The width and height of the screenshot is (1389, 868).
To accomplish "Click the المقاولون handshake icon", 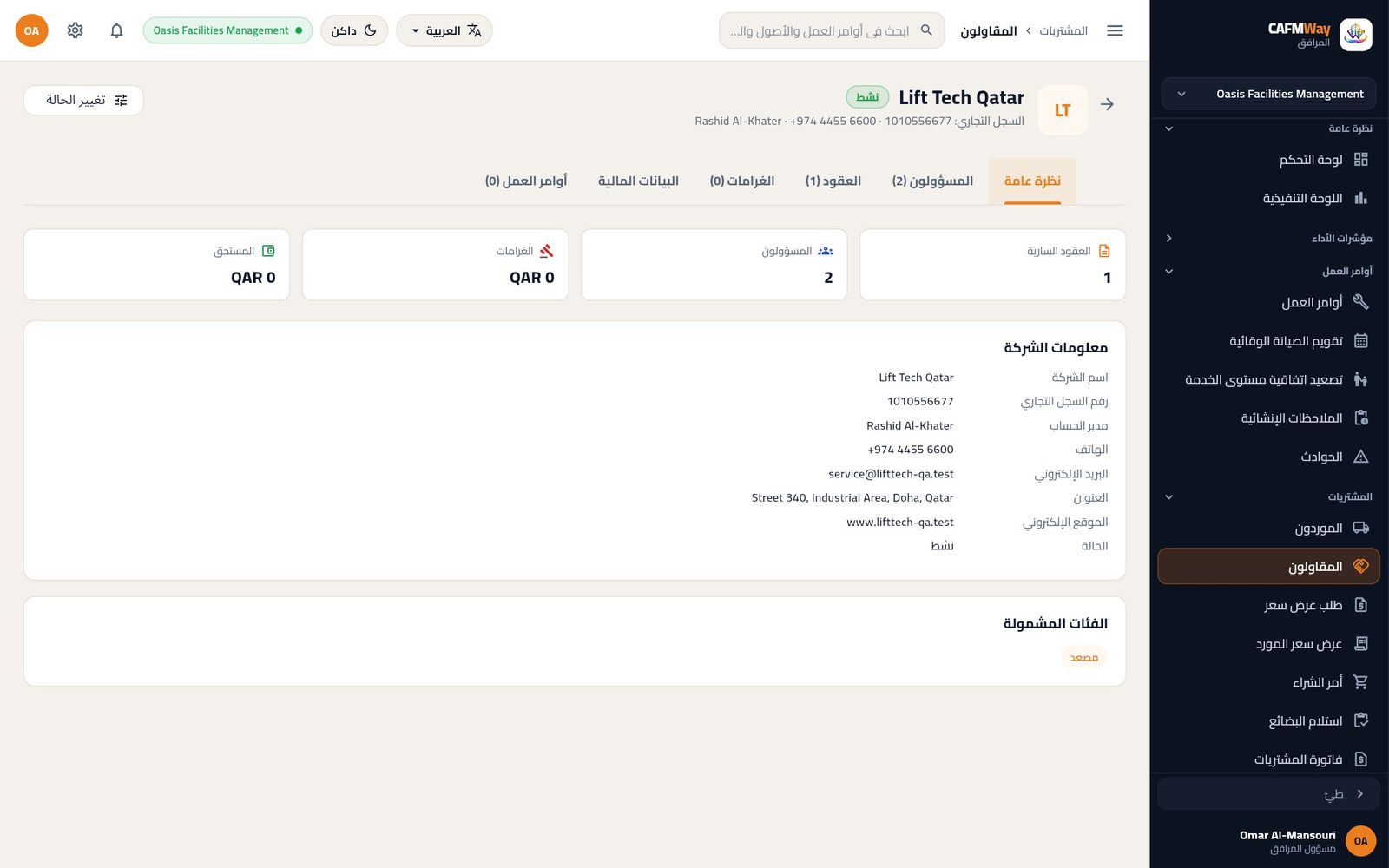I will (x=1360, y=566).
